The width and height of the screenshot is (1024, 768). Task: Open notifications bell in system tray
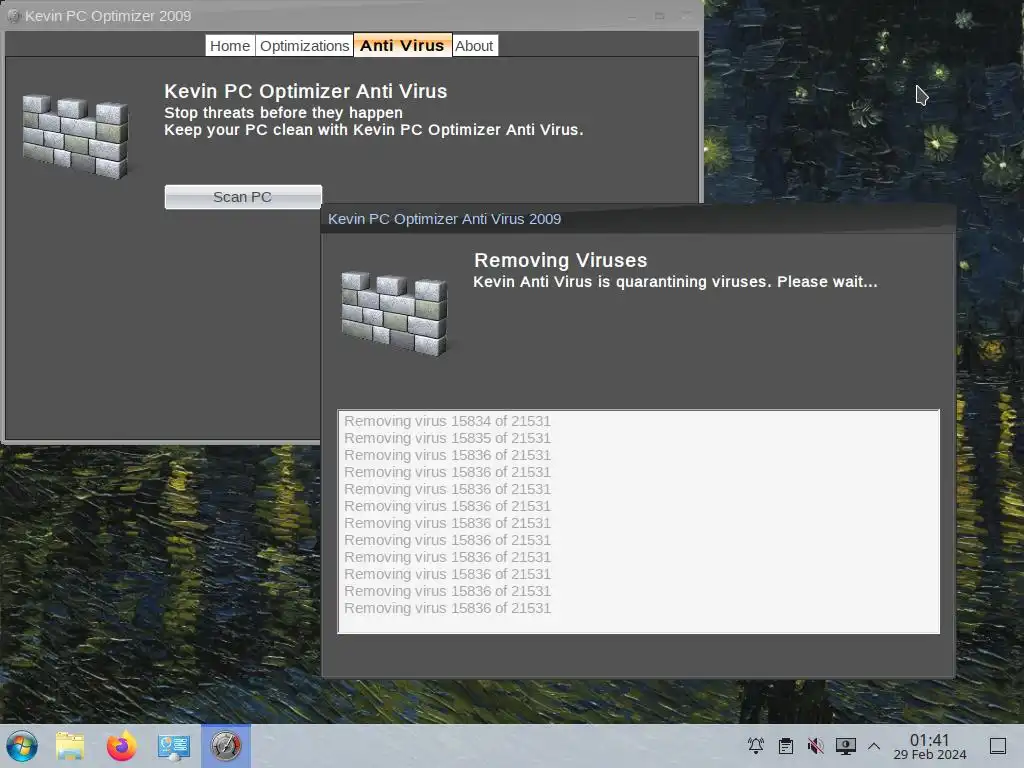coord(756,745)
